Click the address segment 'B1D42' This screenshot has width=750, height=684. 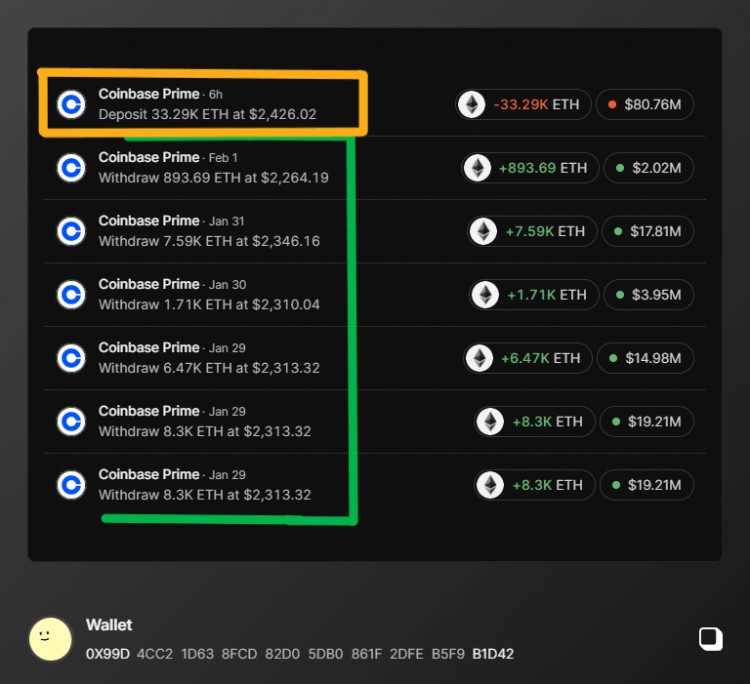click(x=493, y=654)
